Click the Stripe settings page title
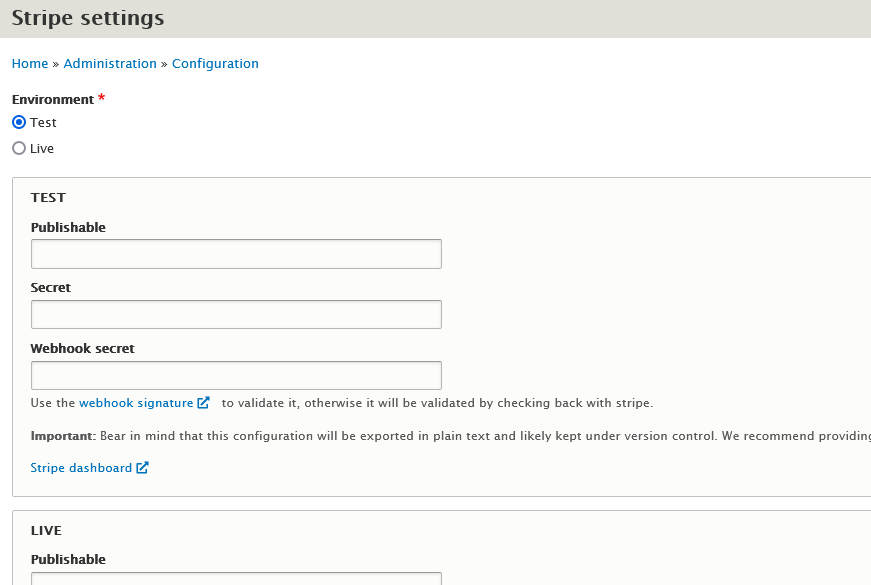 tap(88, 18)
